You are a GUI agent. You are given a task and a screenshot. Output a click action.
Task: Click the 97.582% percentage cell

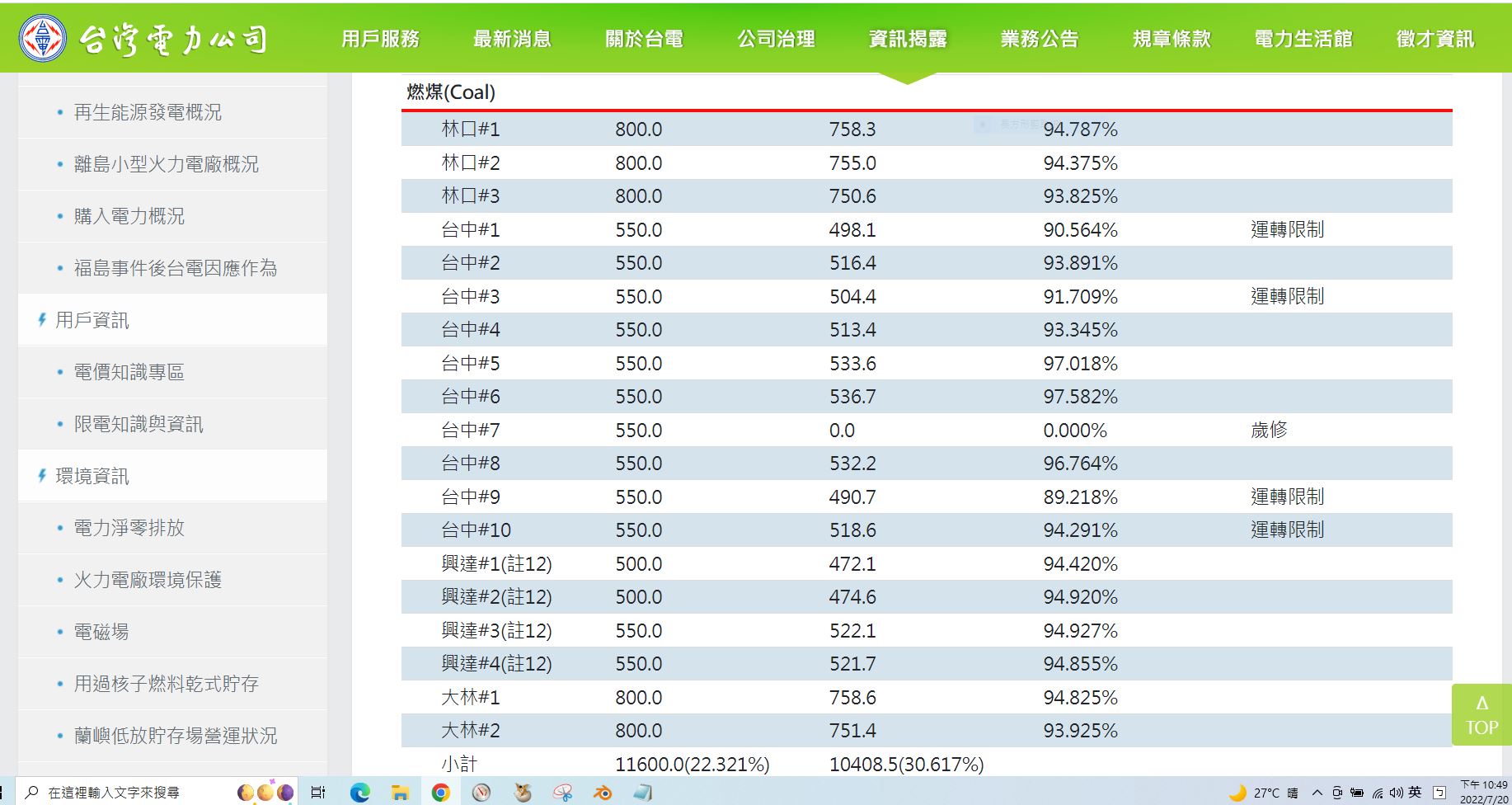click(1080, 397)
